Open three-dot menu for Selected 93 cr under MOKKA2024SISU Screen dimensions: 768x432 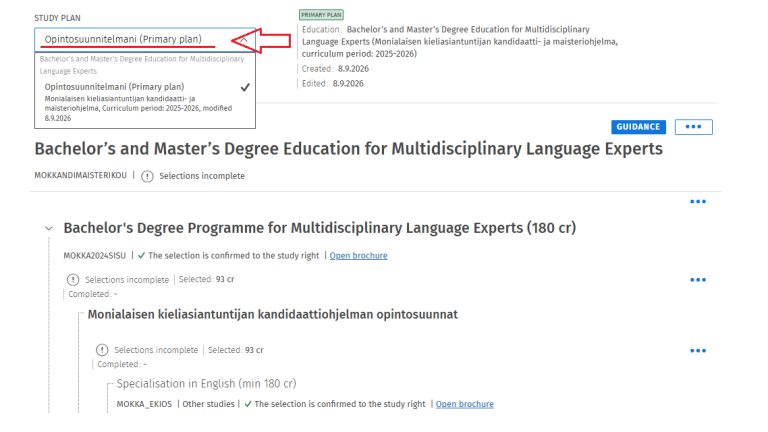tap(698, 280)
